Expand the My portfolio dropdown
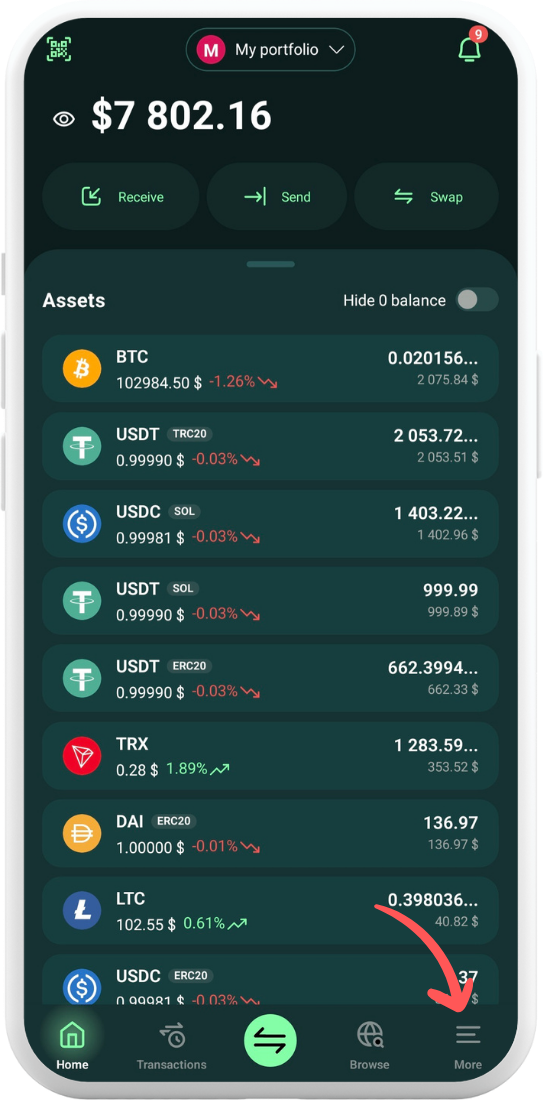Viewport: 543px width, 1100px height. [x=270, y=50]
